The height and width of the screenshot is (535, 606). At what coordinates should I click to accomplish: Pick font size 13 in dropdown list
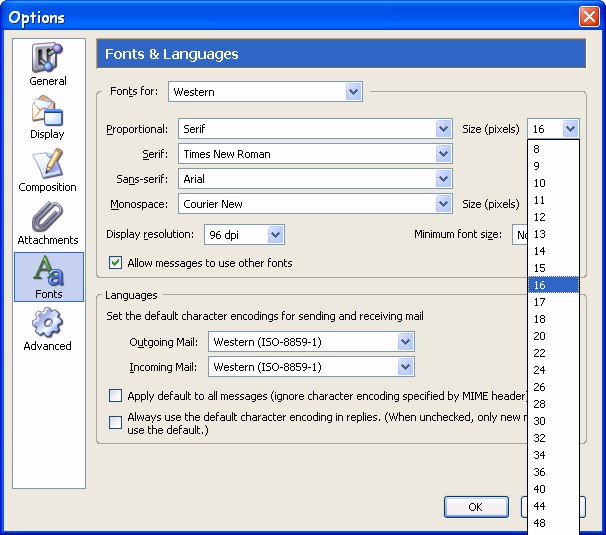pos(553,234)
